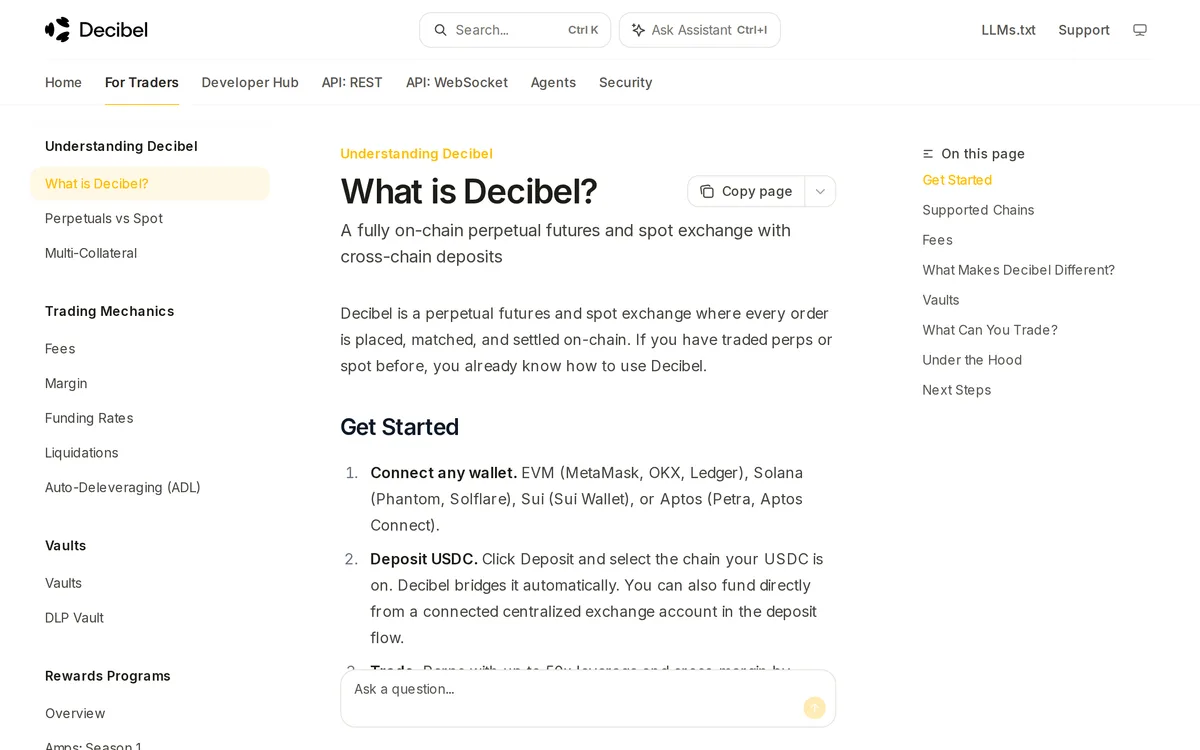
Task: Open the Margin page
Action: tap(66, 383)
